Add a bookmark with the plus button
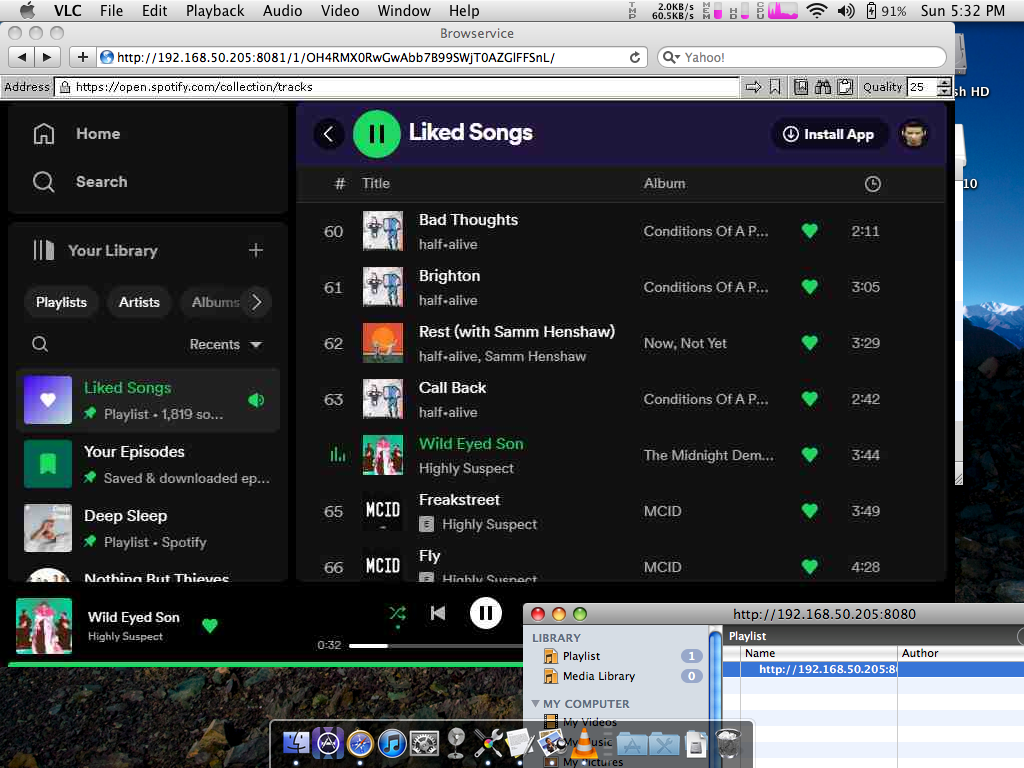This screenshot has width=1024, height=768. [x=82, y=57]
